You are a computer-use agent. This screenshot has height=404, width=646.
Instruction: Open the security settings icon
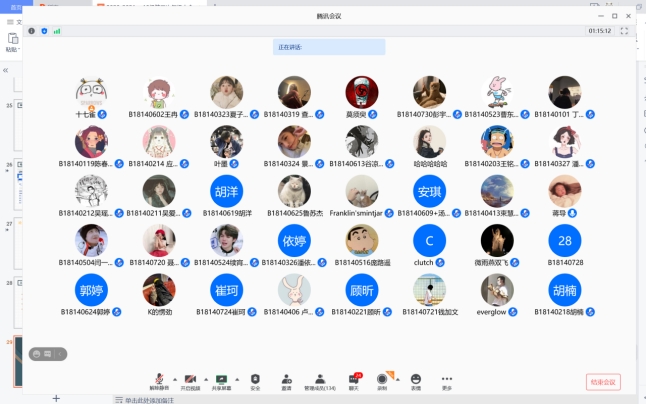click(x=255, y=379)
